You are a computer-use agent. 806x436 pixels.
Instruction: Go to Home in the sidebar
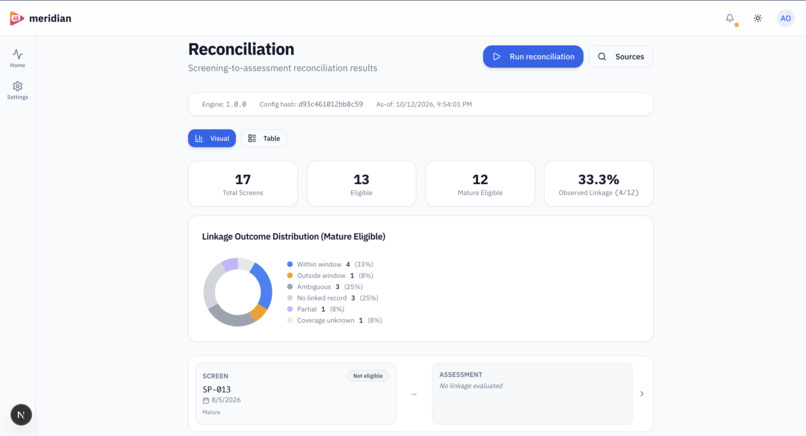[17, 58]
